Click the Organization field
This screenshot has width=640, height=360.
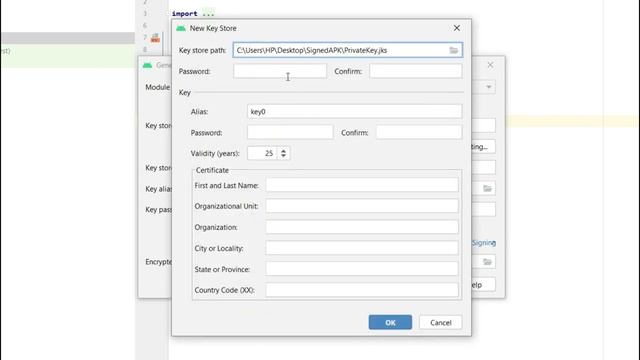(362, 227)
